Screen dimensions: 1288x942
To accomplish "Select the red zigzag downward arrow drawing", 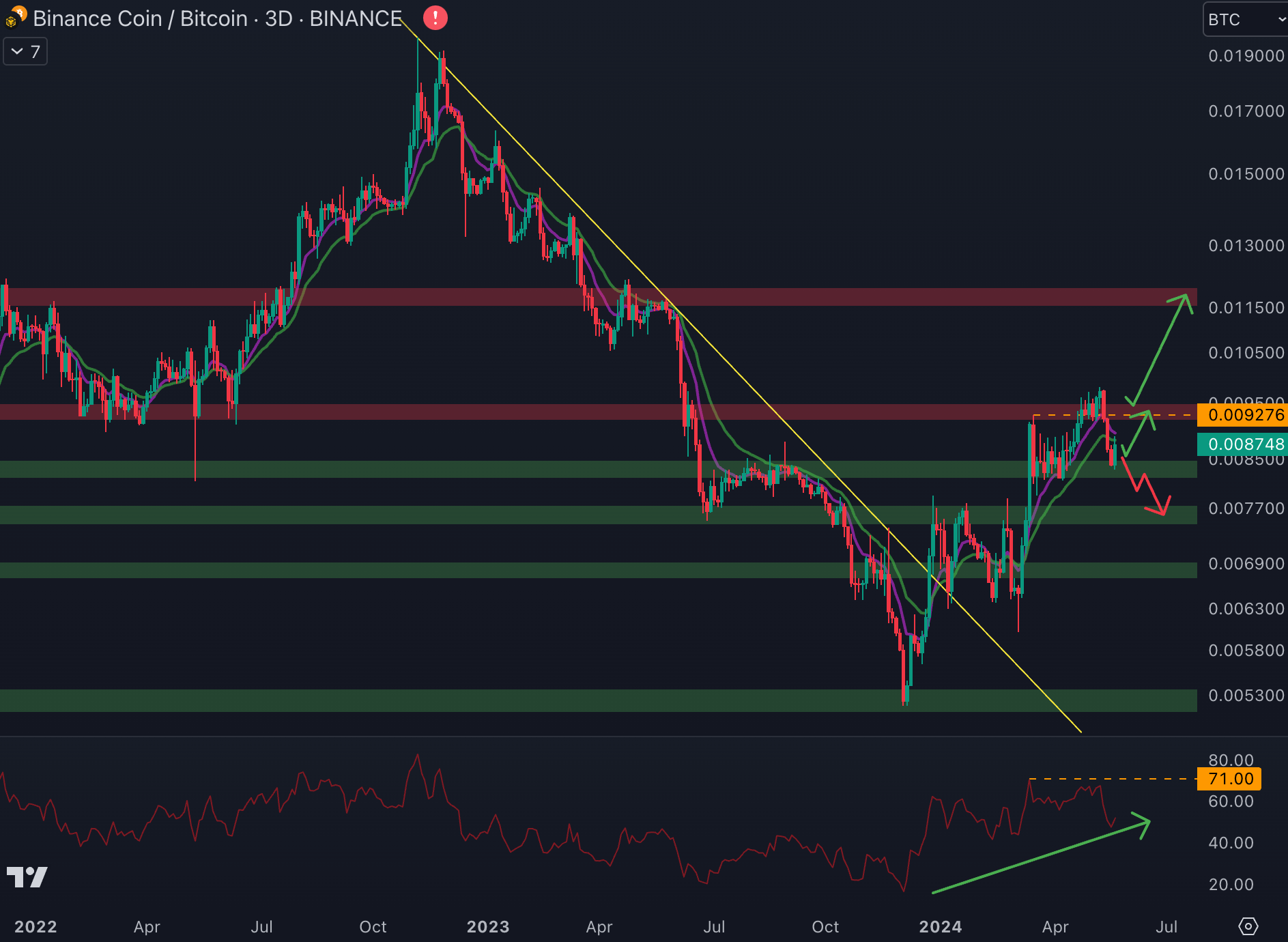I will 1145,486.
